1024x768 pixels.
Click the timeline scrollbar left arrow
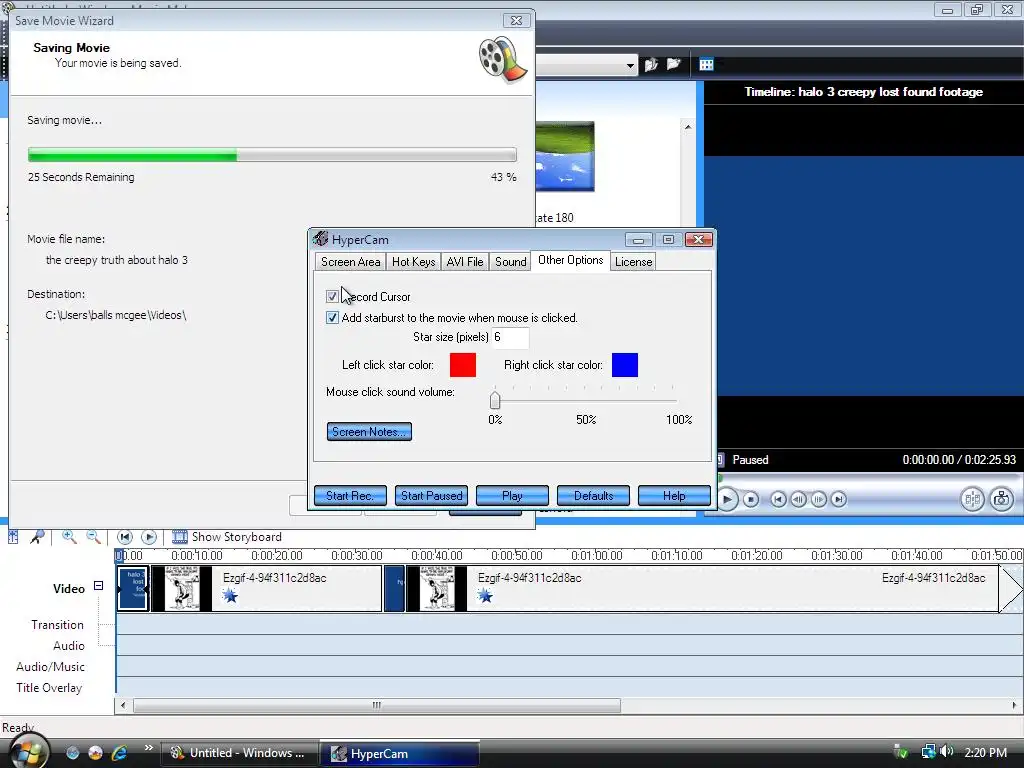(x=123, y=705)
